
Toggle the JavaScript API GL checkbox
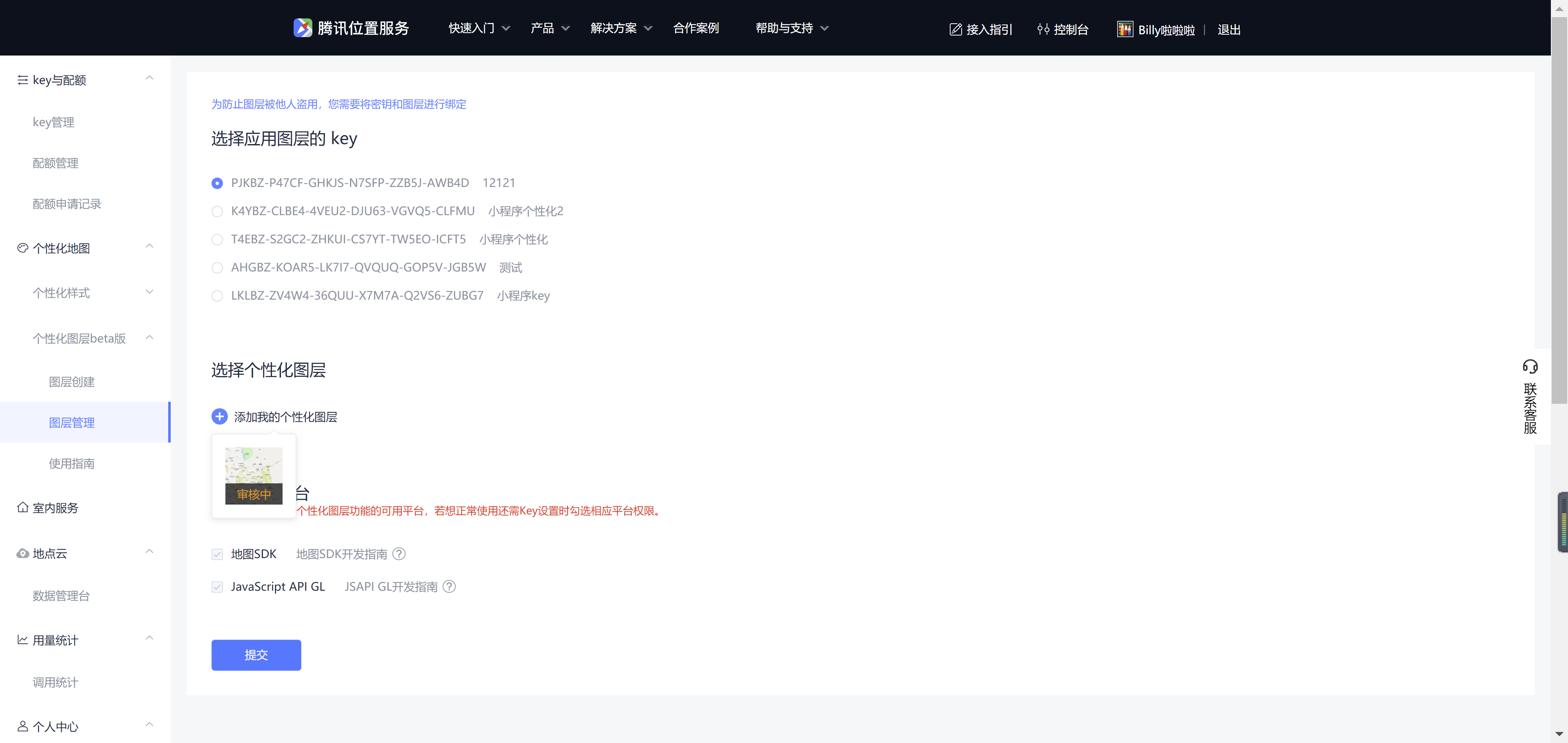pos(217,587)
